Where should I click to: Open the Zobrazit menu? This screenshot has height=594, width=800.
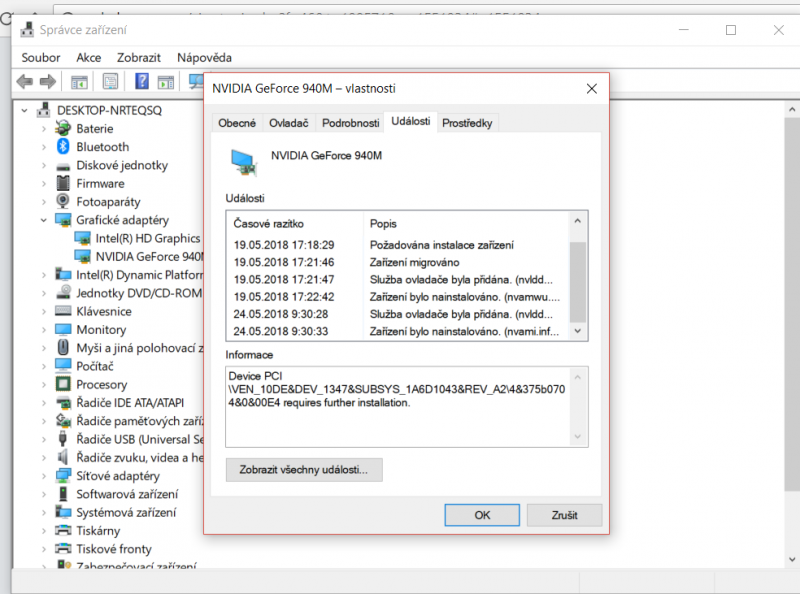coord(139,58)
